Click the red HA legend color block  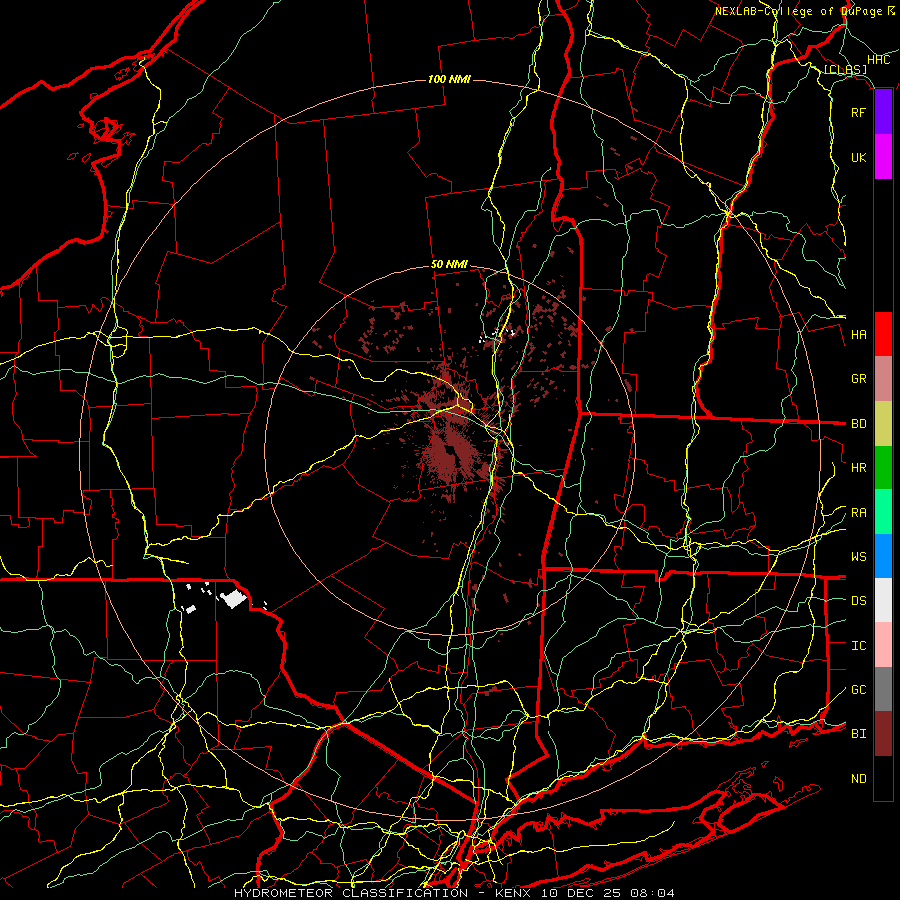pos(883,334)
